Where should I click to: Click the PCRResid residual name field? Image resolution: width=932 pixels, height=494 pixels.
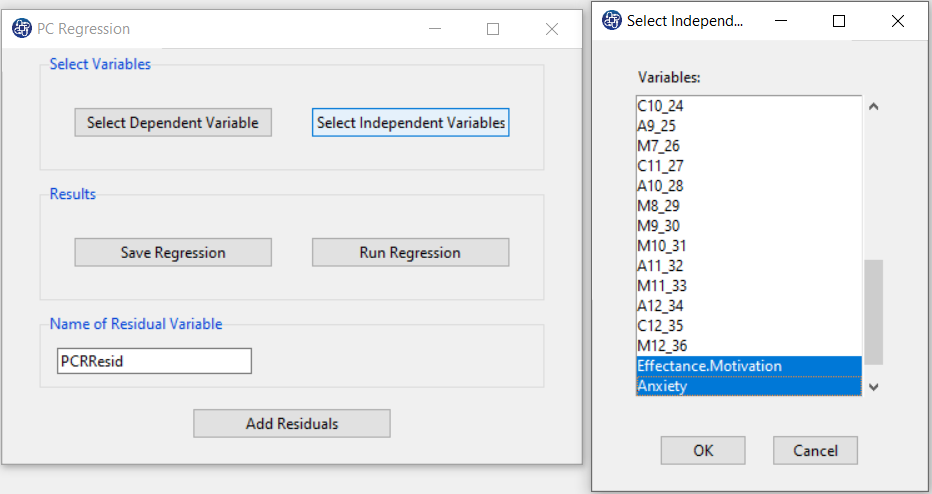pos(155,361)
